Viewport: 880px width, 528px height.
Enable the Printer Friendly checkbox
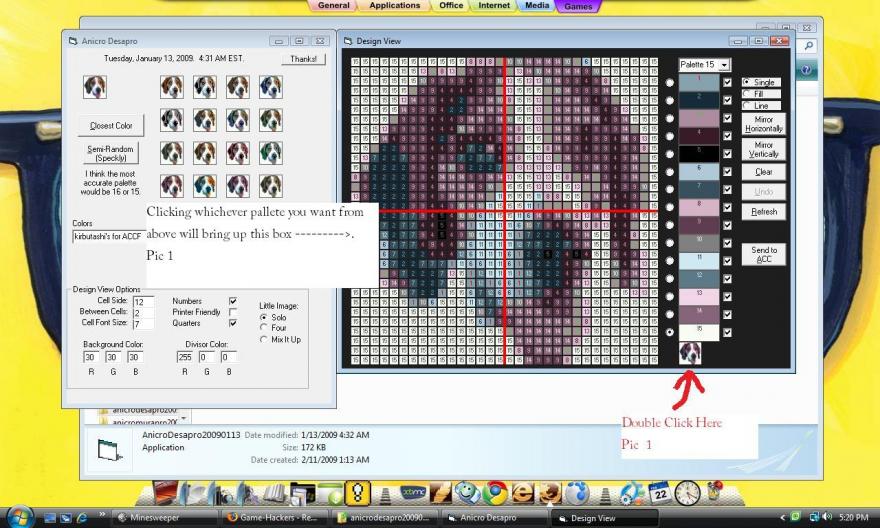(x=233, y=312)
